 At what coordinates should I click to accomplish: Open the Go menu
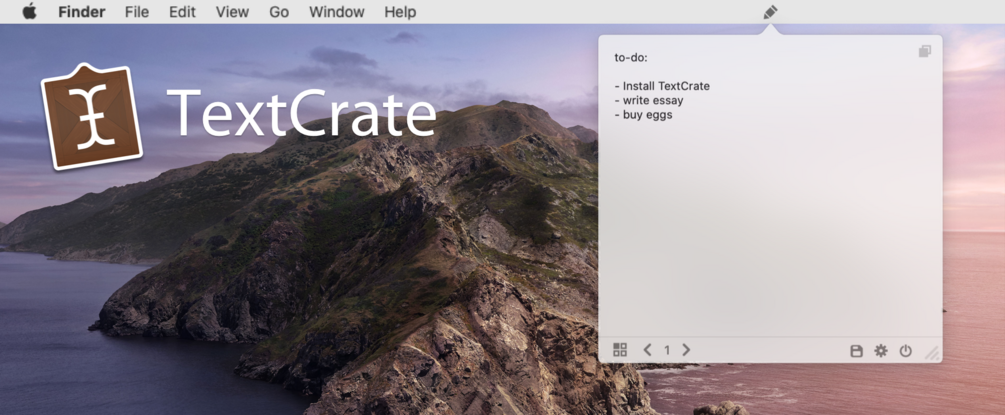pos(279,12)
